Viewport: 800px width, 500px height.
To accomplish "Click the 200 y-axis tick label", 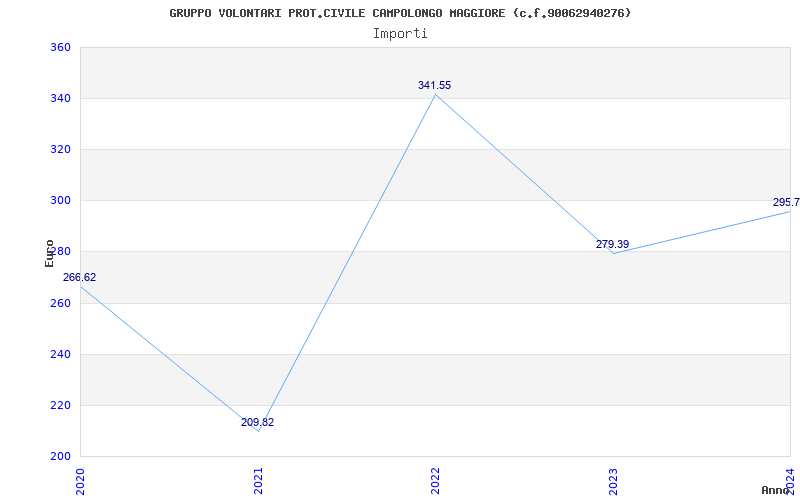I will point(60,457).
